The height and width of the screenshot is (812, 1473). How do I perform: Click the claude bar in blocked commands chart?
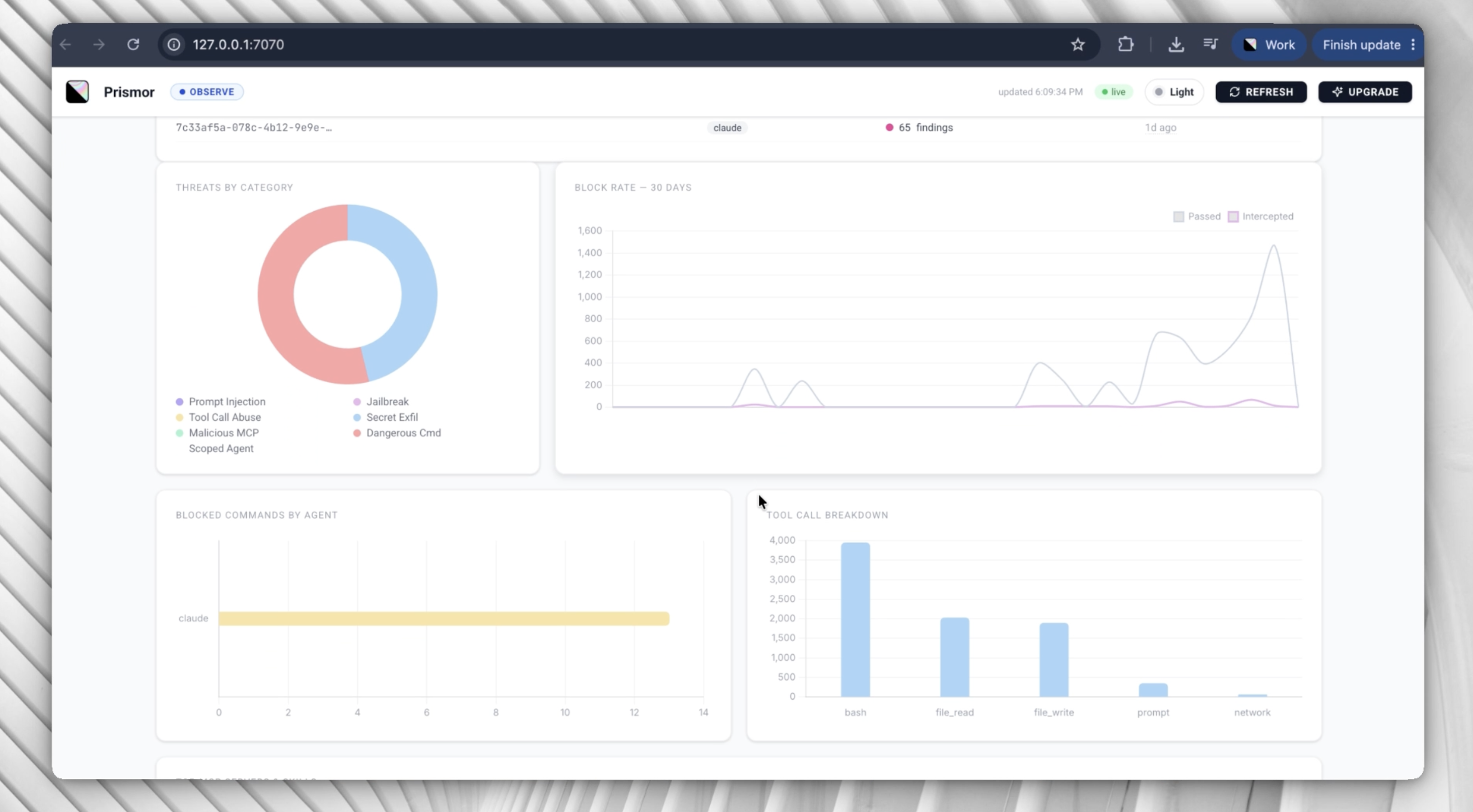tap(444, 619)
